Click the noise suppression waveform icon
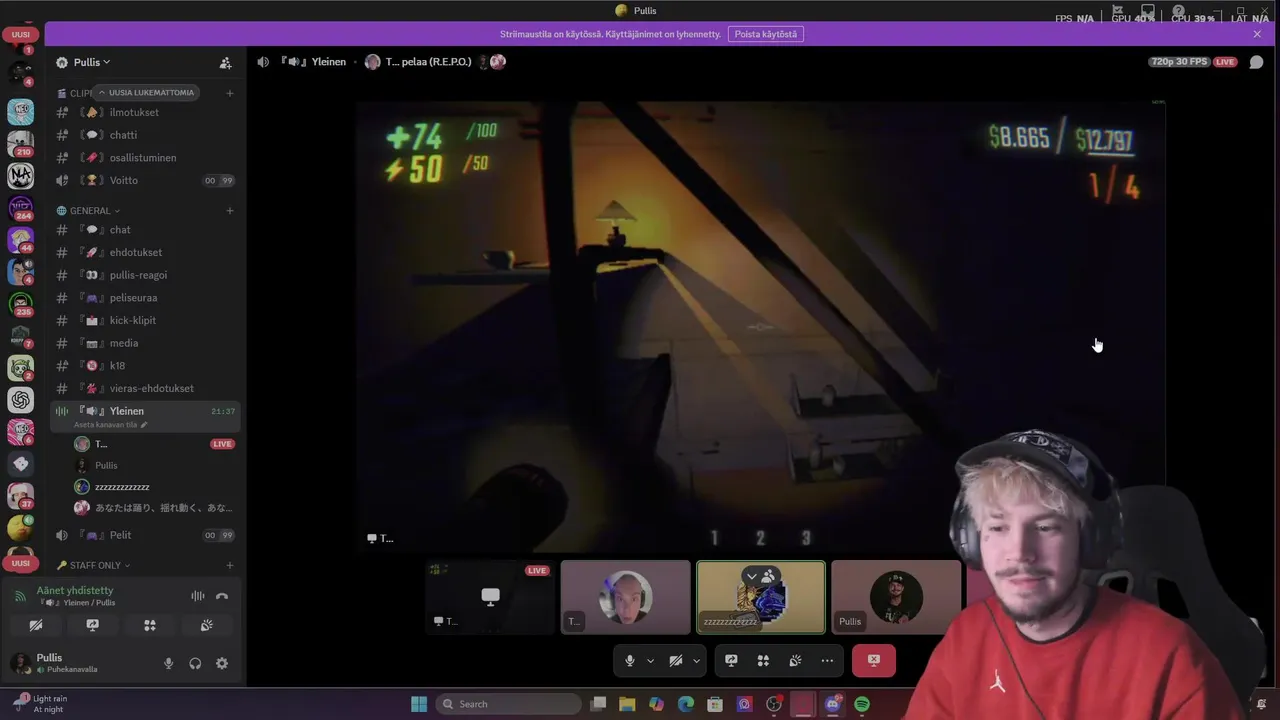 (x=198, y=596)
